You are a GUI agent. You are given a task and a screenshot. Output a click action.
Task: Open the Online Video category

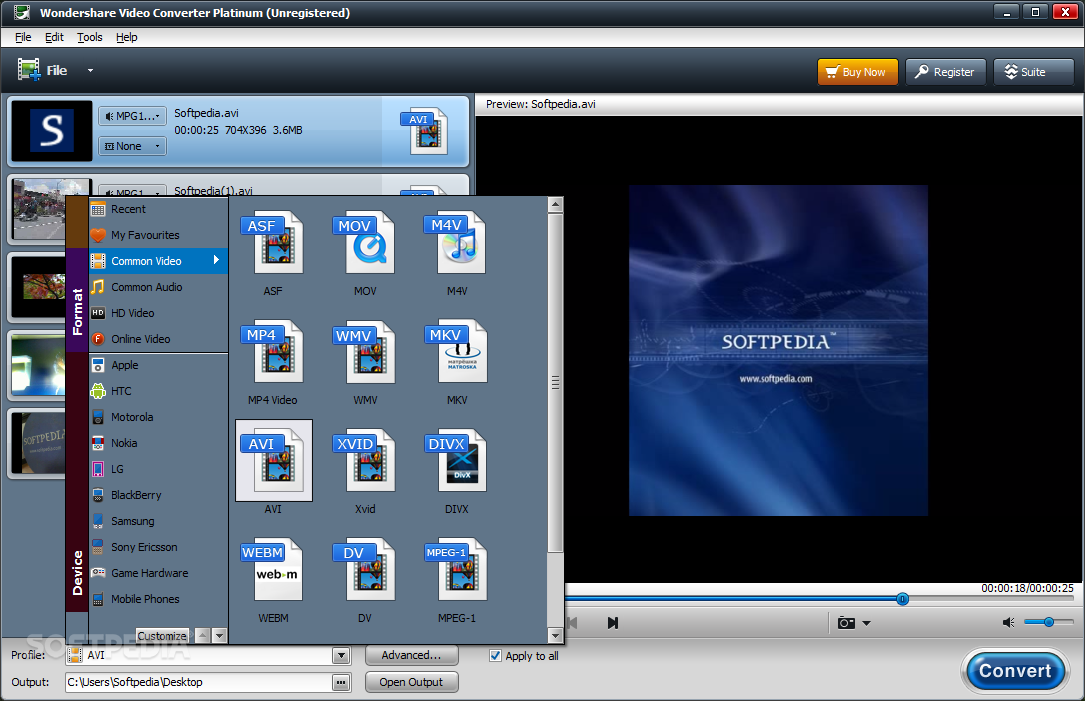[158, 339]
